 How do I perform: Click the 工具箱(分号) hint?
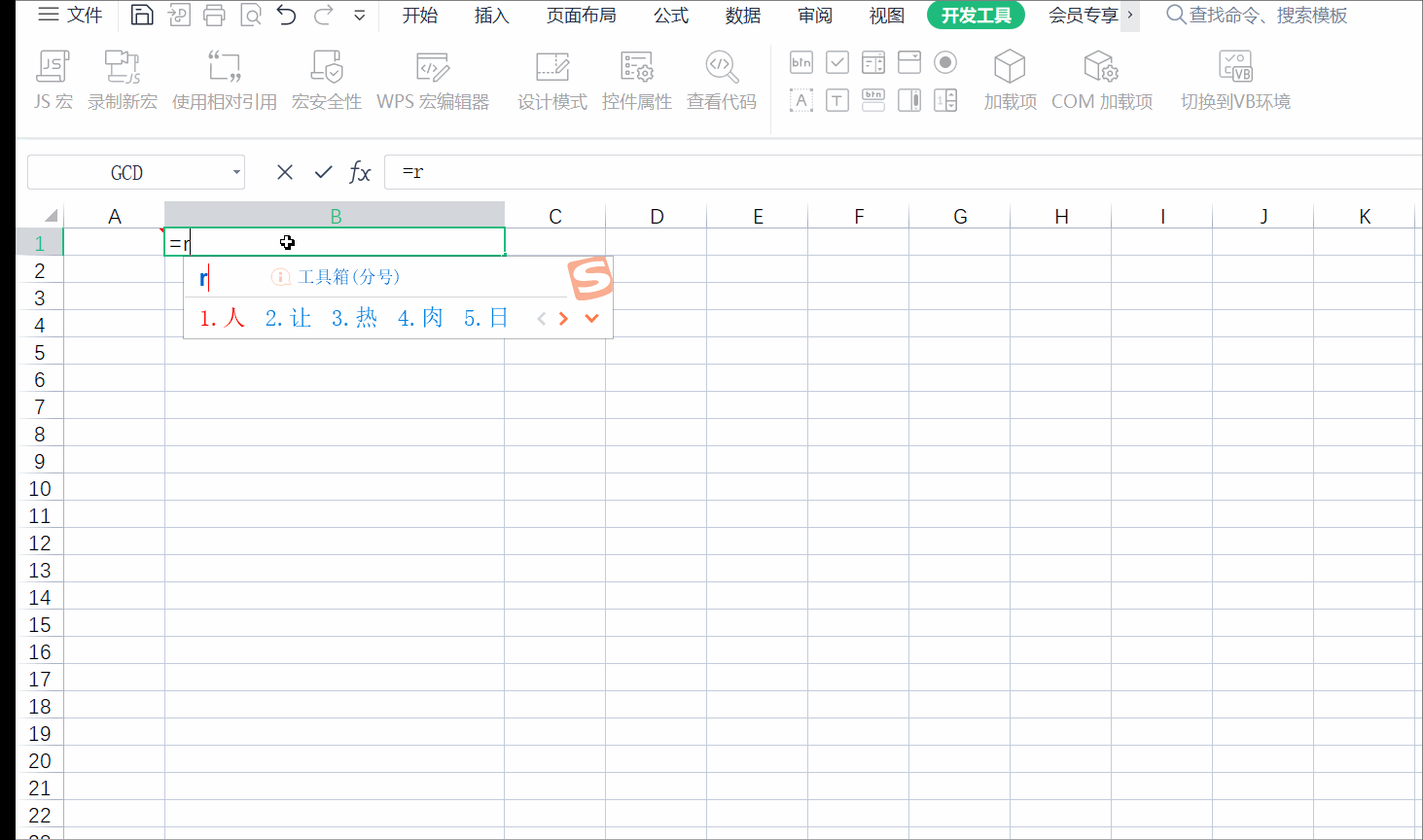[337, 277]
